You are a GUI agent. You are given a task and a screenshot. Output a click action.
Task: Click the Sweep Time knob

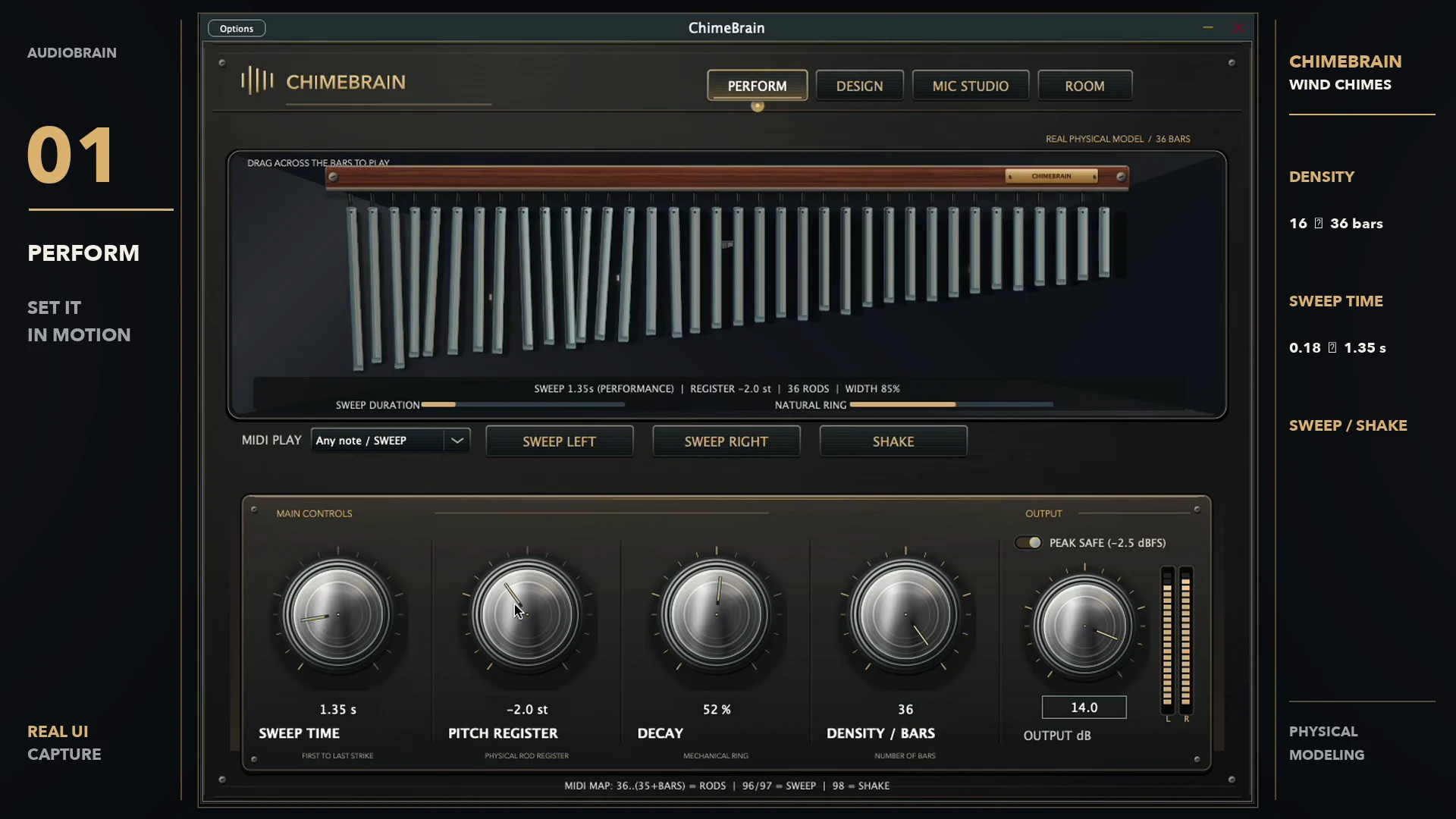tap(337, 615)
